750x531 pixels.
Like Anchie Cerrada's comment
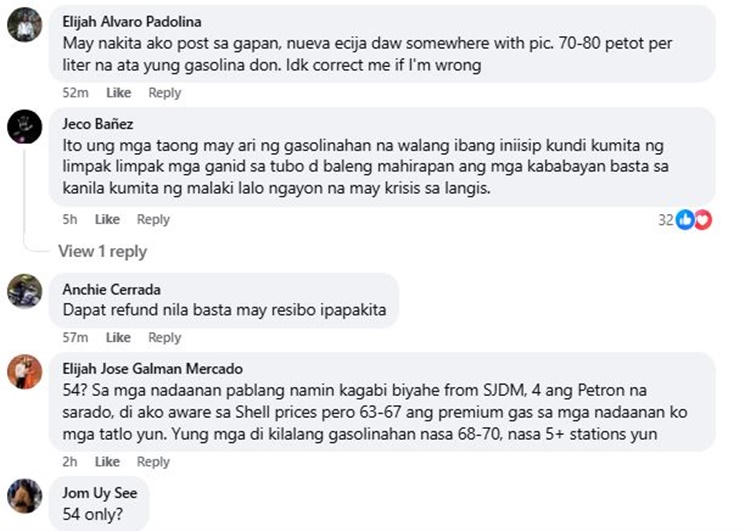(119, 338)
